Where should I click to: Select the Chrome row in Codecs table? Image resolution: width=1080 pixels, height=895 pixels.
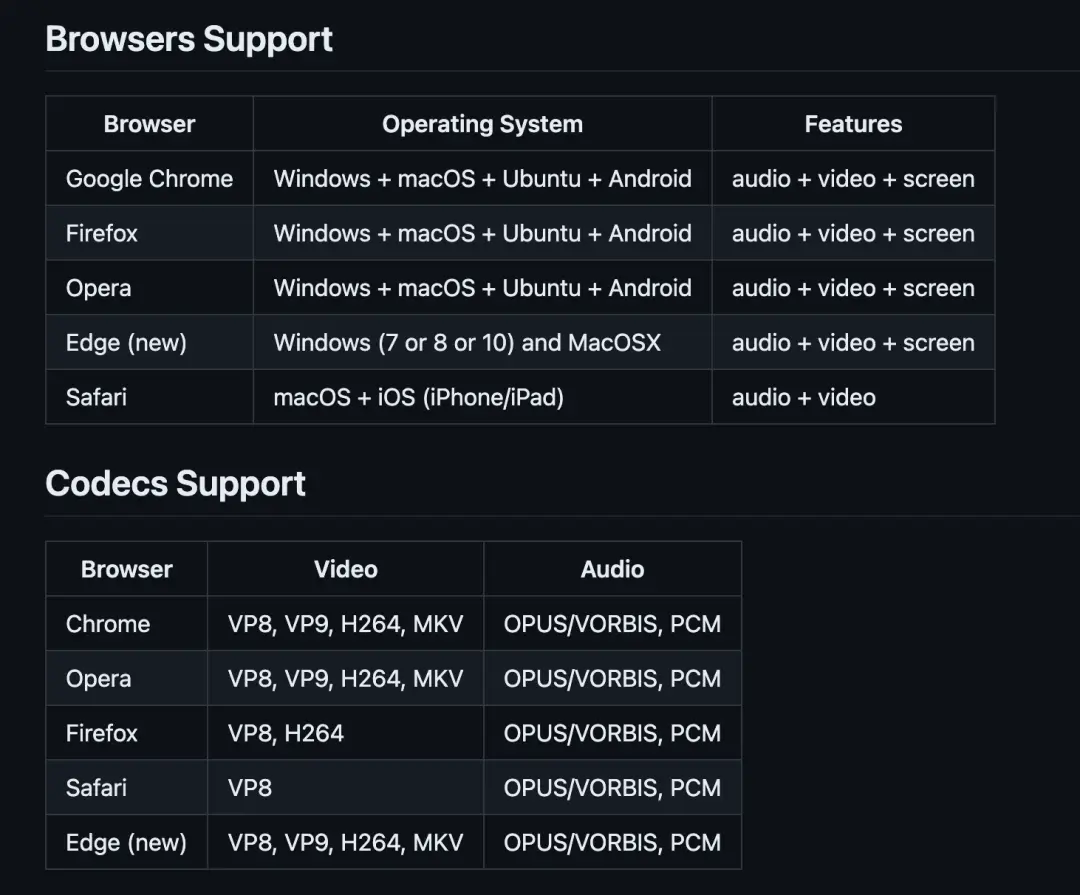(x=108, y=624)
